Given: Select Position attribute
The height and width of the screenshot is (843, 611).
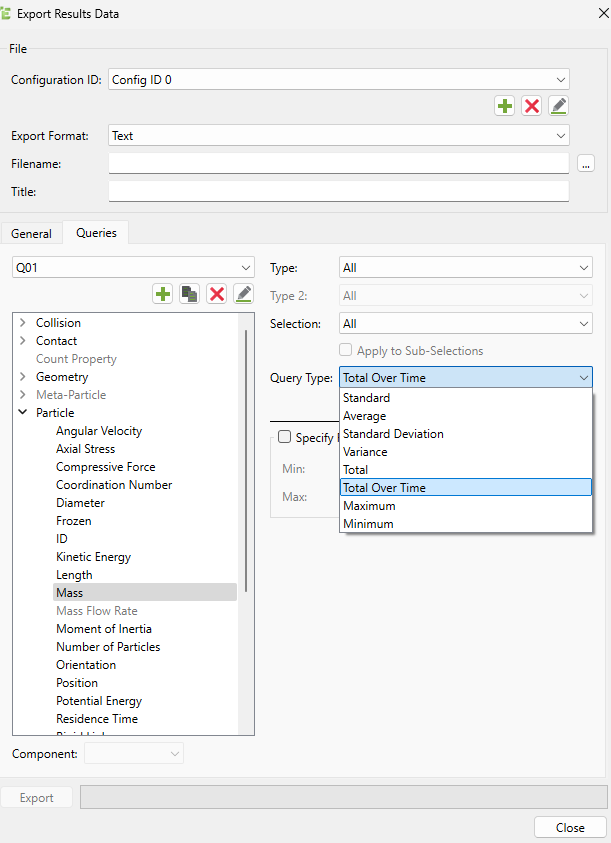Looking at the screenshot, I should tap(77, 683).
